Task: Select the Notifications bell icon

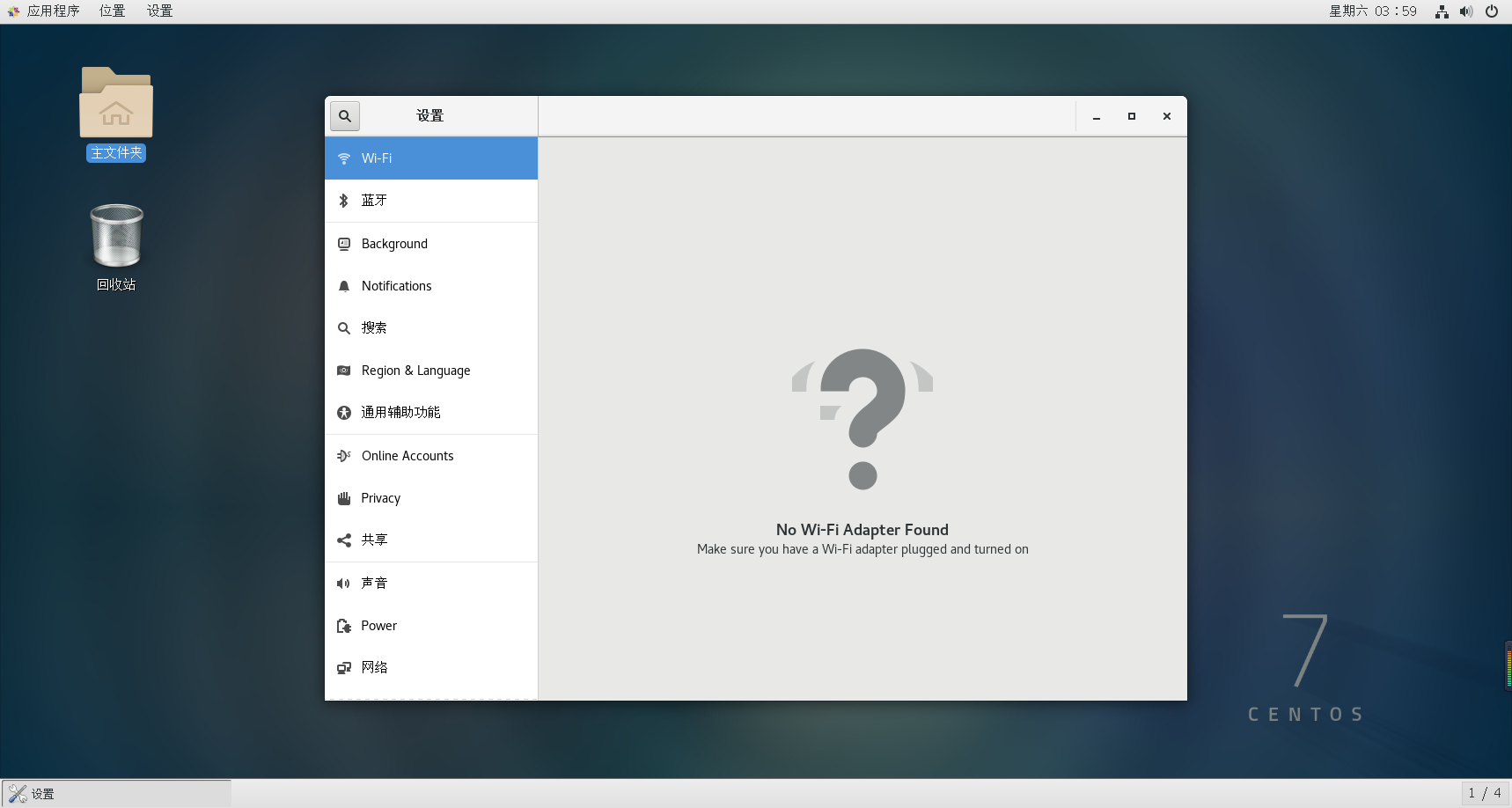Action: [344, 286]
